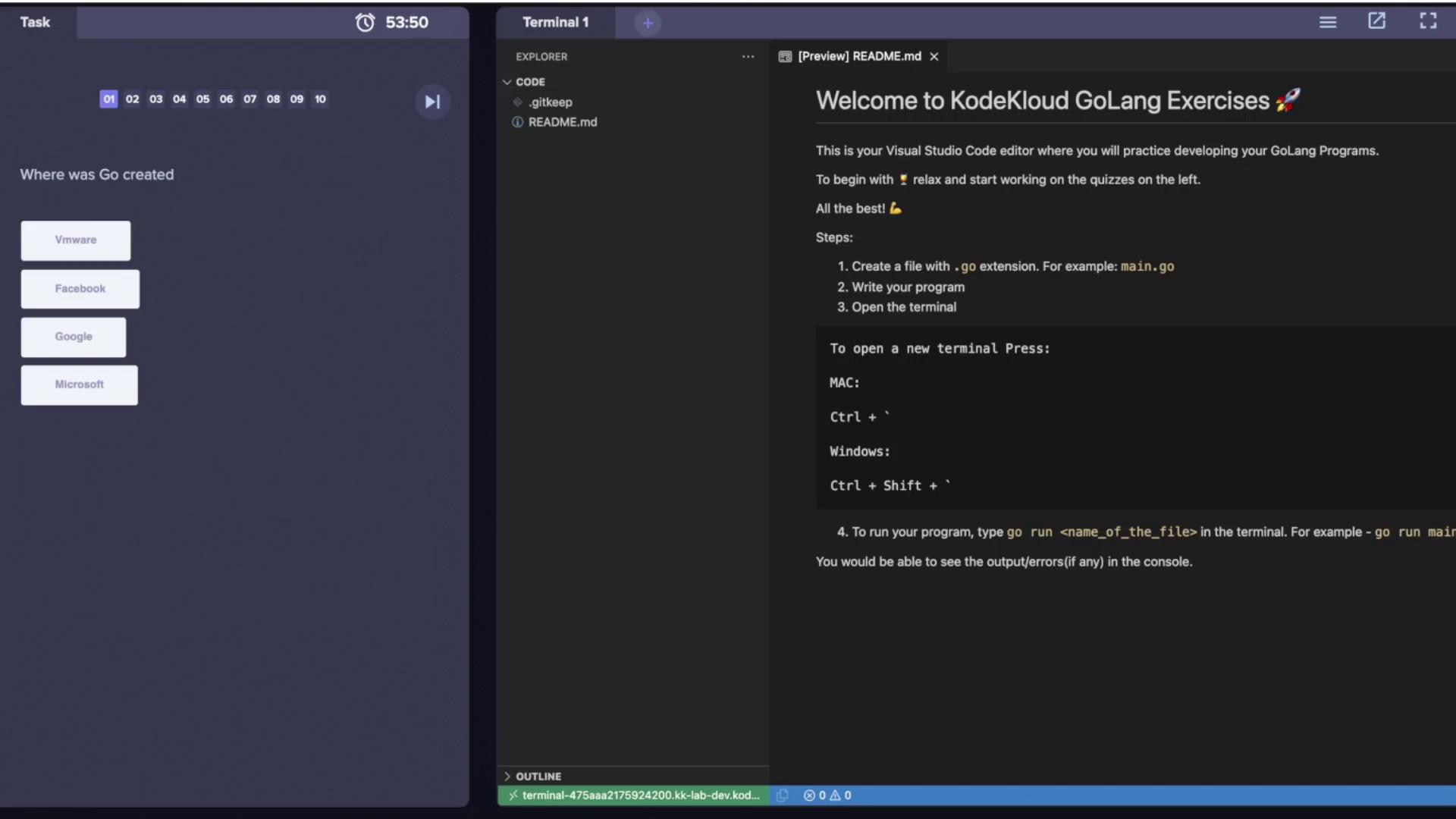The image size is (1456, 819).
Task: Open Explorer more actions ellipsis
Action: (748, 56)
